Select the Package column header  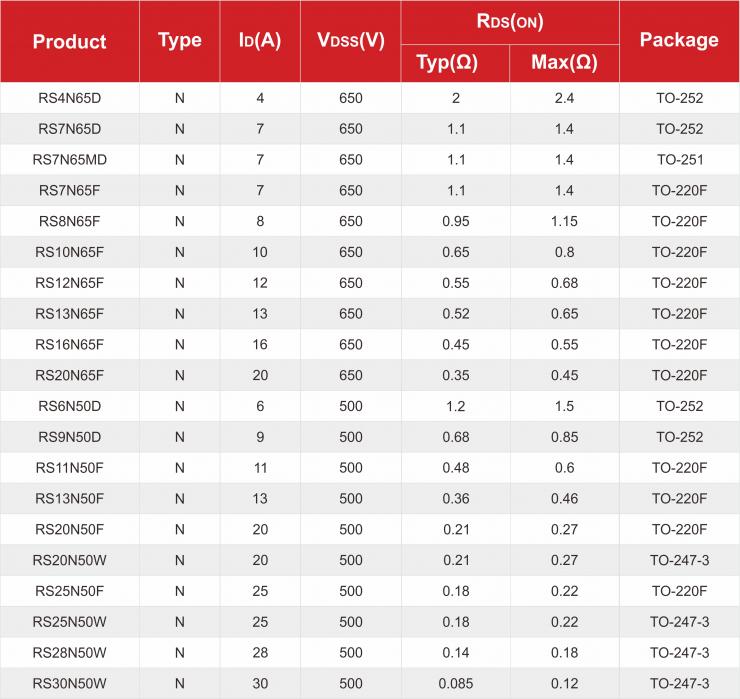click(x=679, y=40)
